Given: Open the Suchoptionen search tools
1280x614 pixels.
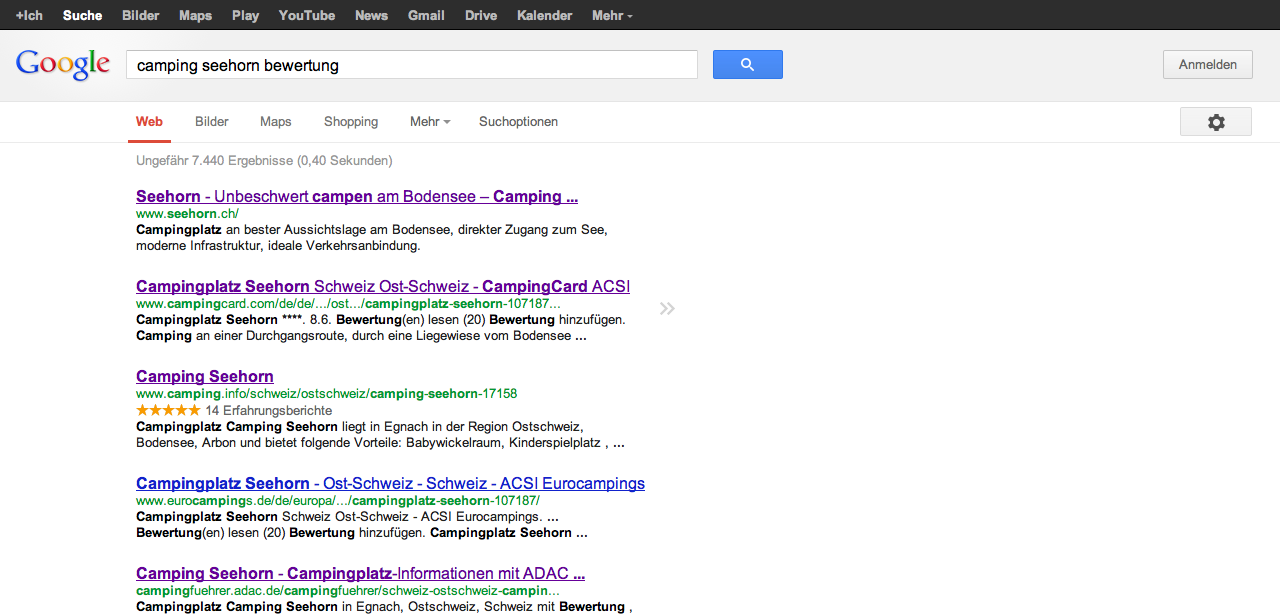Looking at the screenshot, I should point(518,122).
